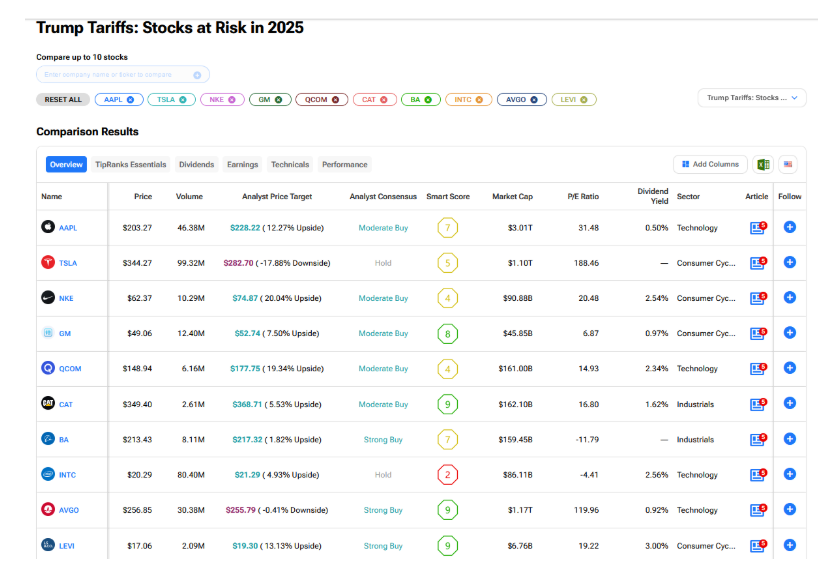
Task: Open the QCOM ticker link
Action: (x=70, y=369)
